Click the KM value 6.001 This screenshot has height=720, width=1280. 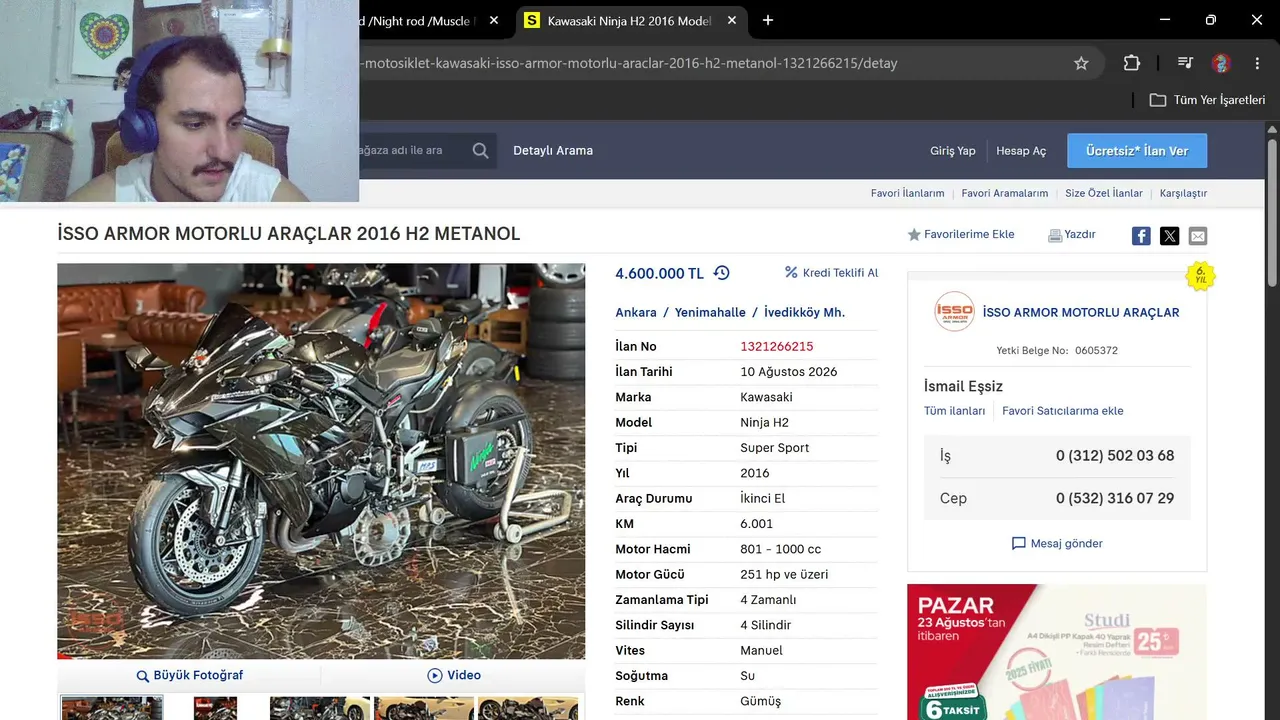point(757,524)
